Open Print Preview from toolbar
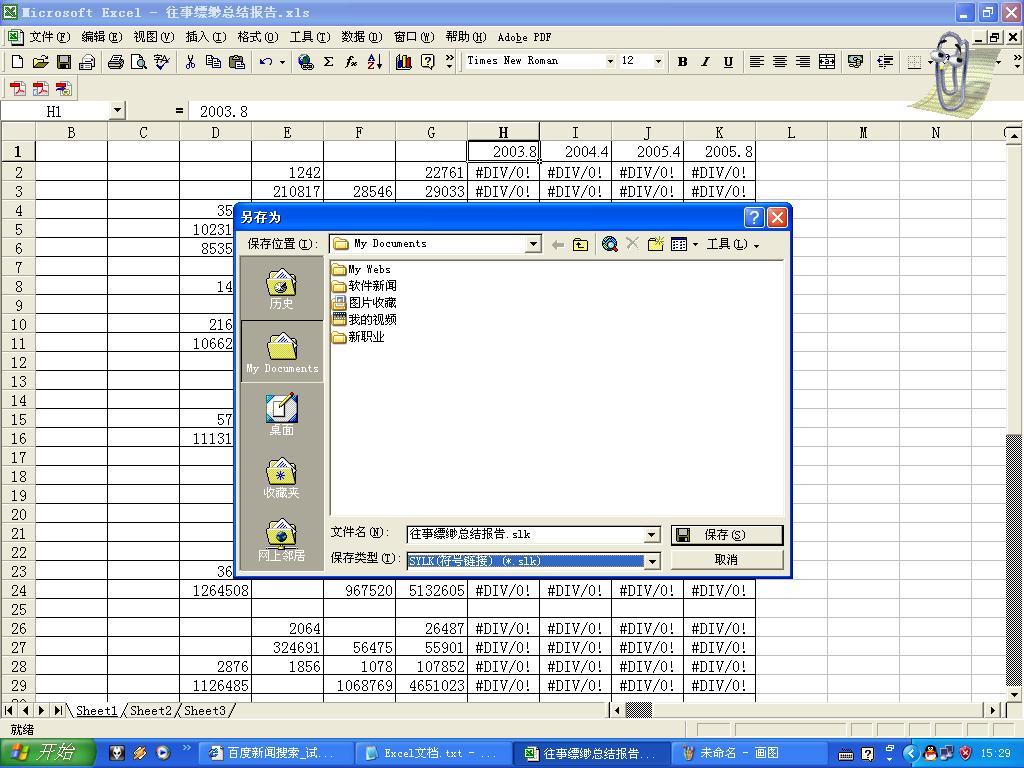 (x=138, y=61)
